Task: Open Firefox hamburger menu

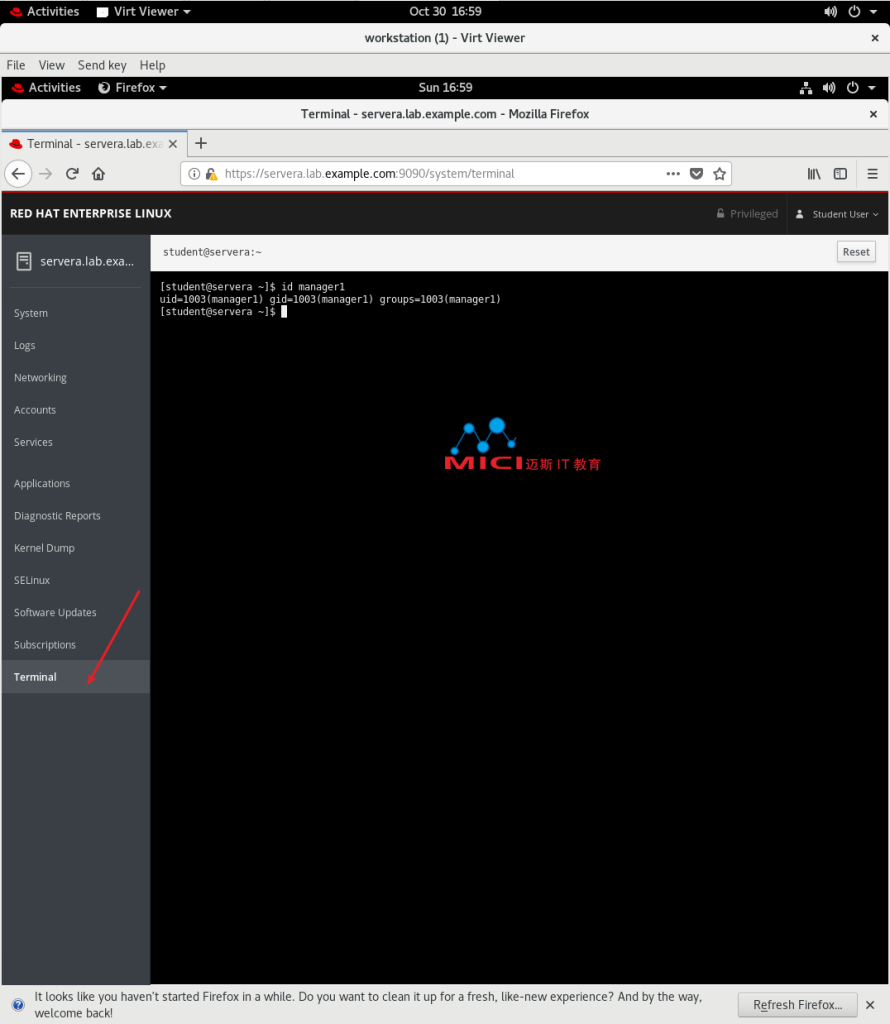Action: (872, 174)
